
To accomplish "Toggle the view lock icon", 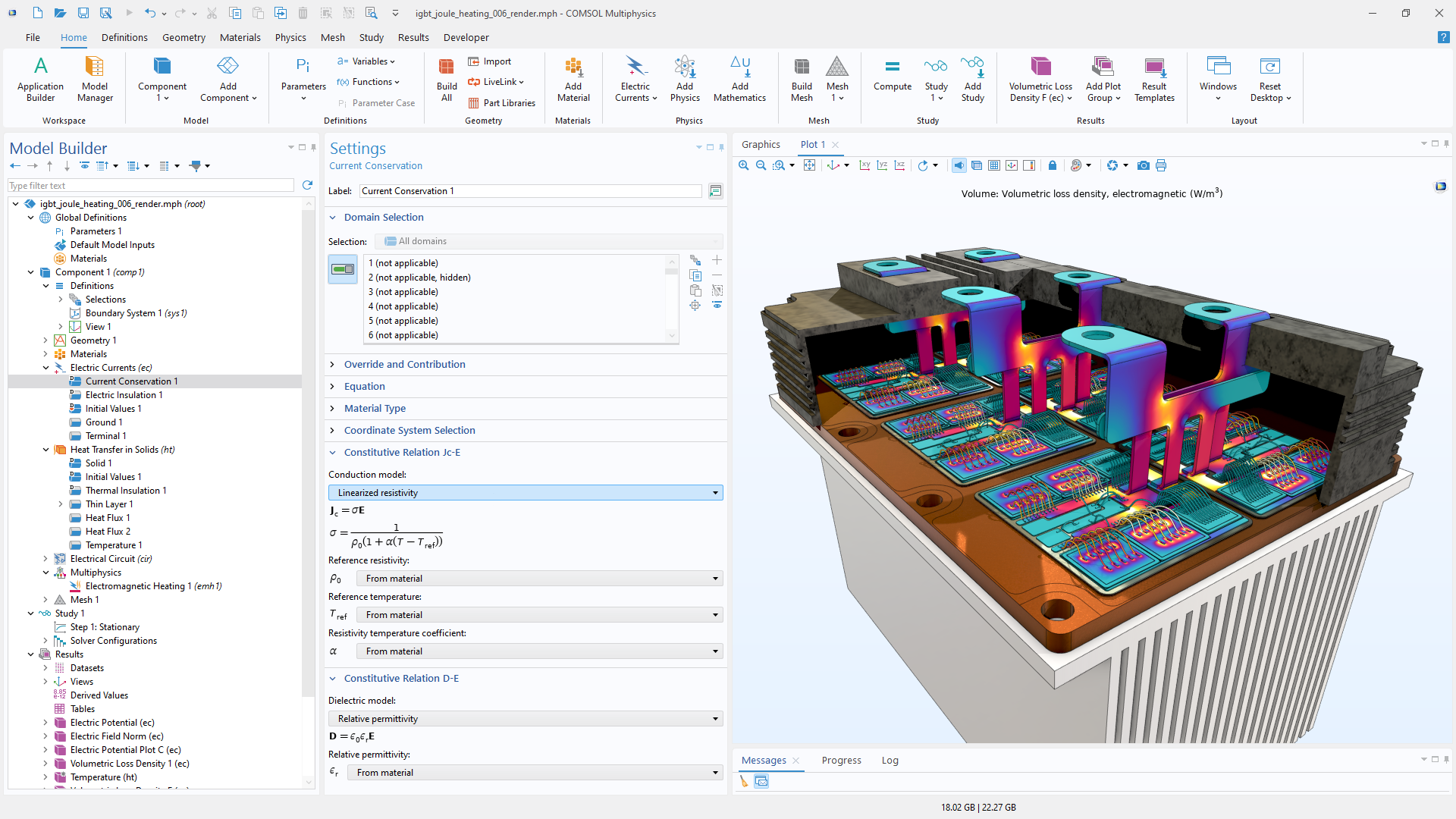I will [1052, 165].
